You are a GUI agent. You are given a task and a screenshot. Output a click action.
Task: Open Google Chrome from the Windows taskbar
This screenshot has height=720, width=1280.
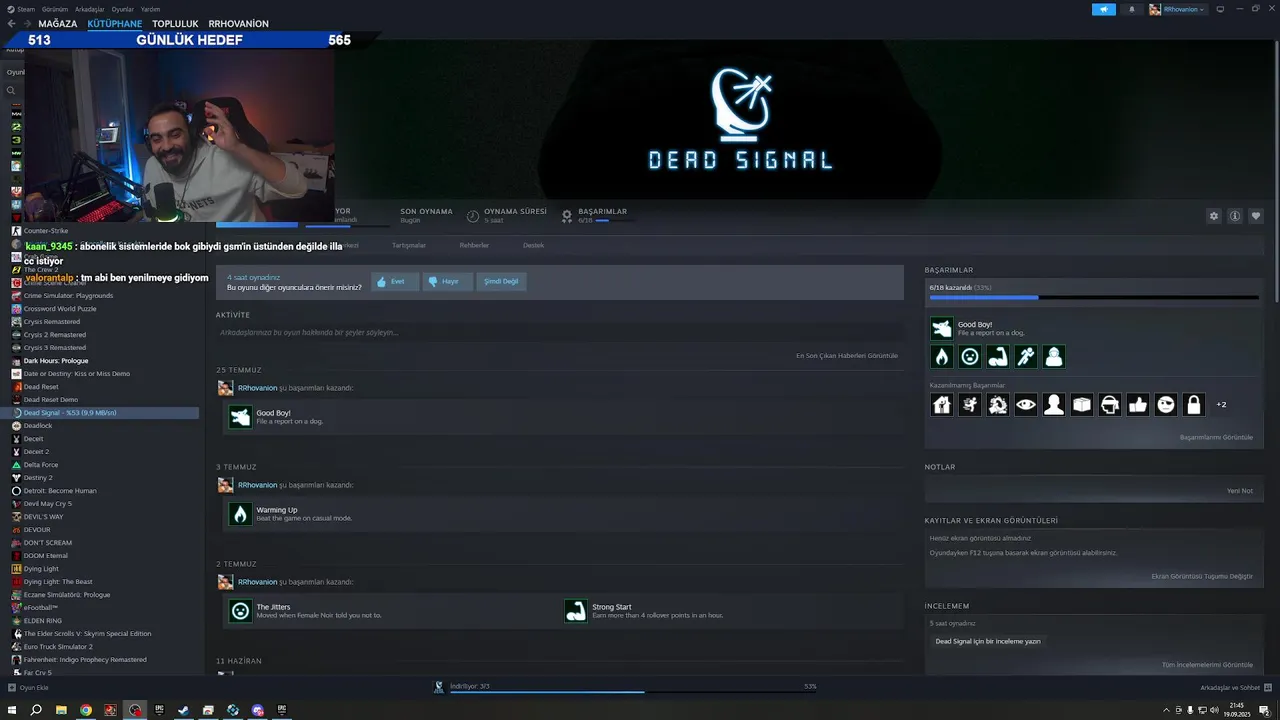[86, 710]
